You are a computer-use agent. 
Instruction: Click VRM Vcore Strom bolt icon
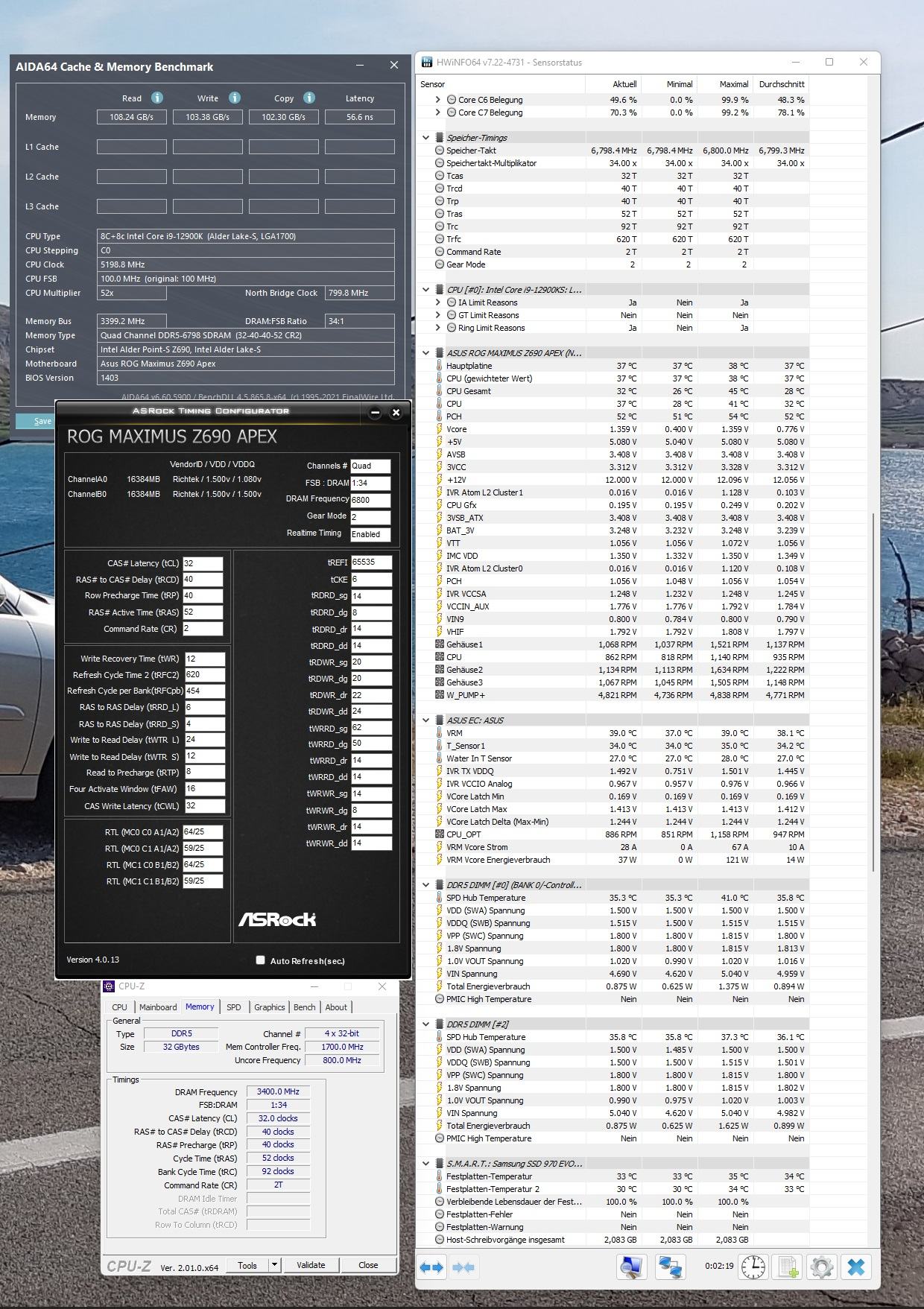440,847
